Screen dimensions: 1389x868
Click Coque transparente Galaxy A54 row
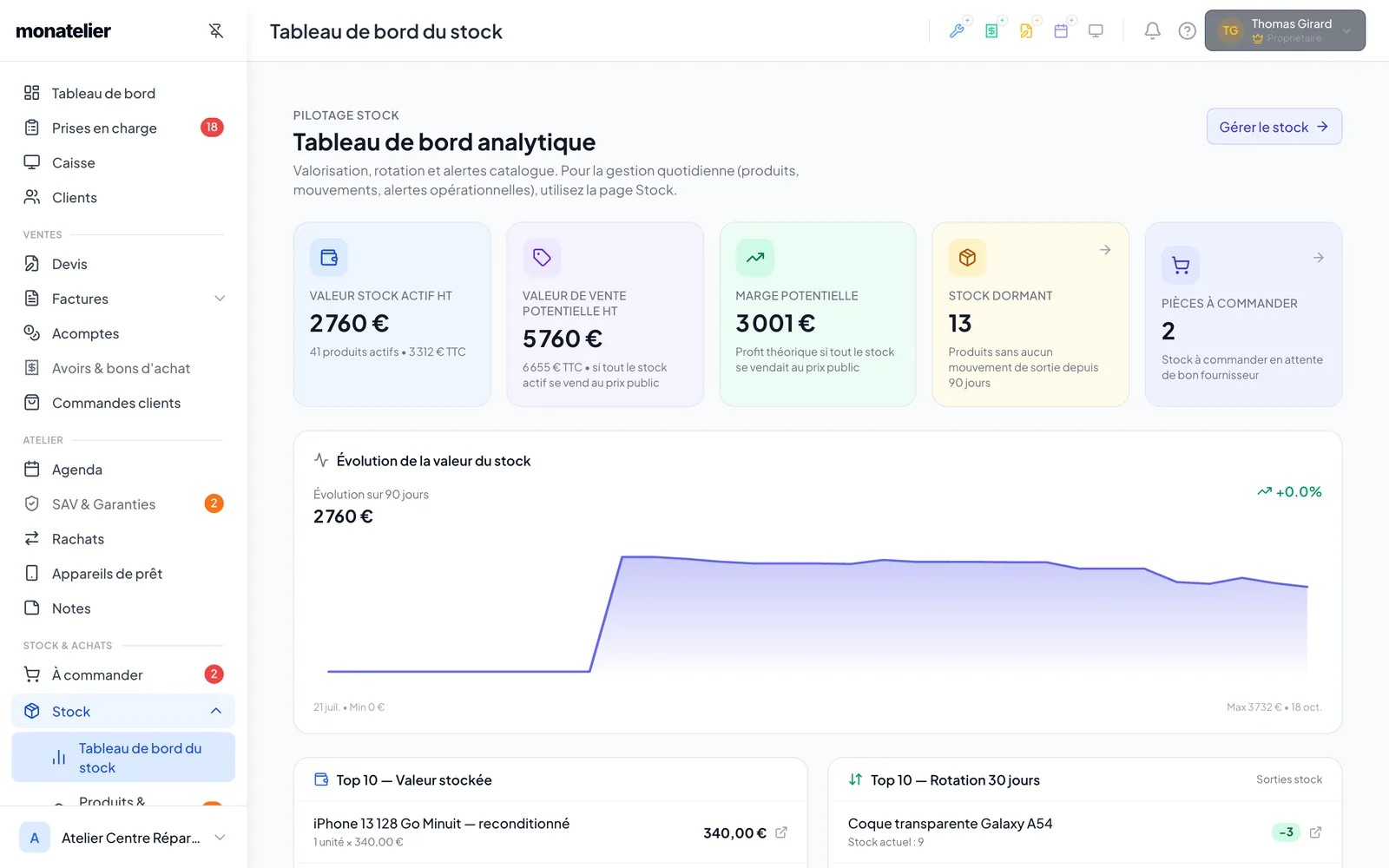click(x=1085, y=832)
